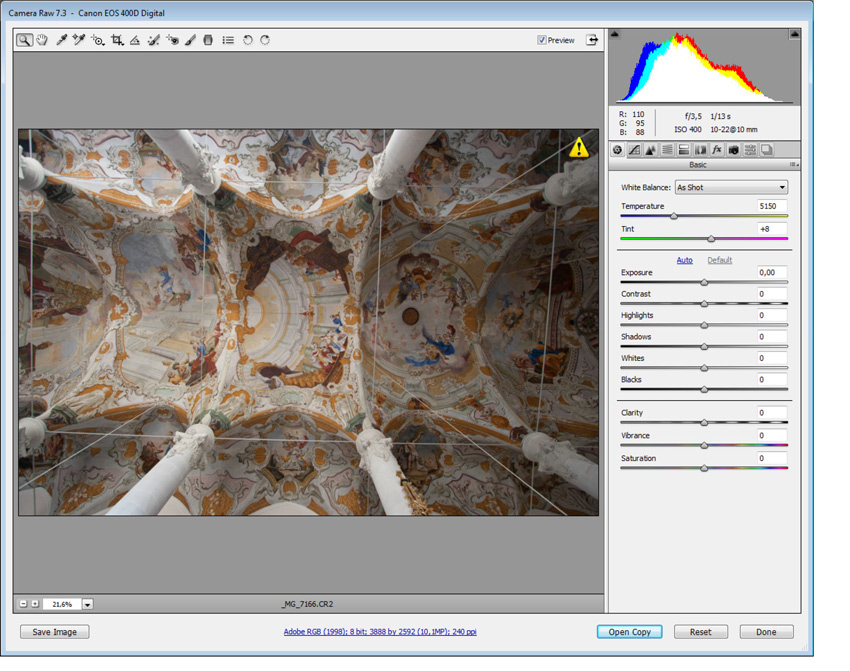Click the yellow warning triangle on image
This screenshot has height=671, width=850.
(579, 149)
